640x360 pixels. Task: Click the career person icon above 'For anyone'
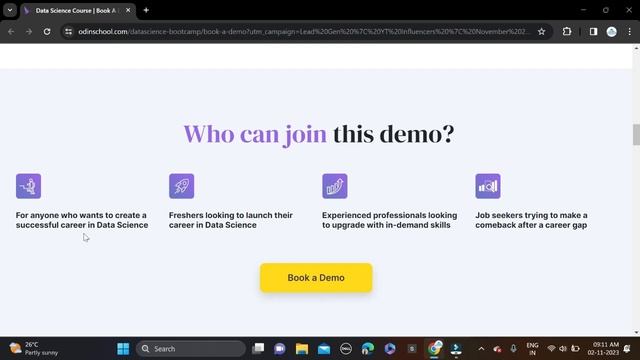tap(29, 186)
